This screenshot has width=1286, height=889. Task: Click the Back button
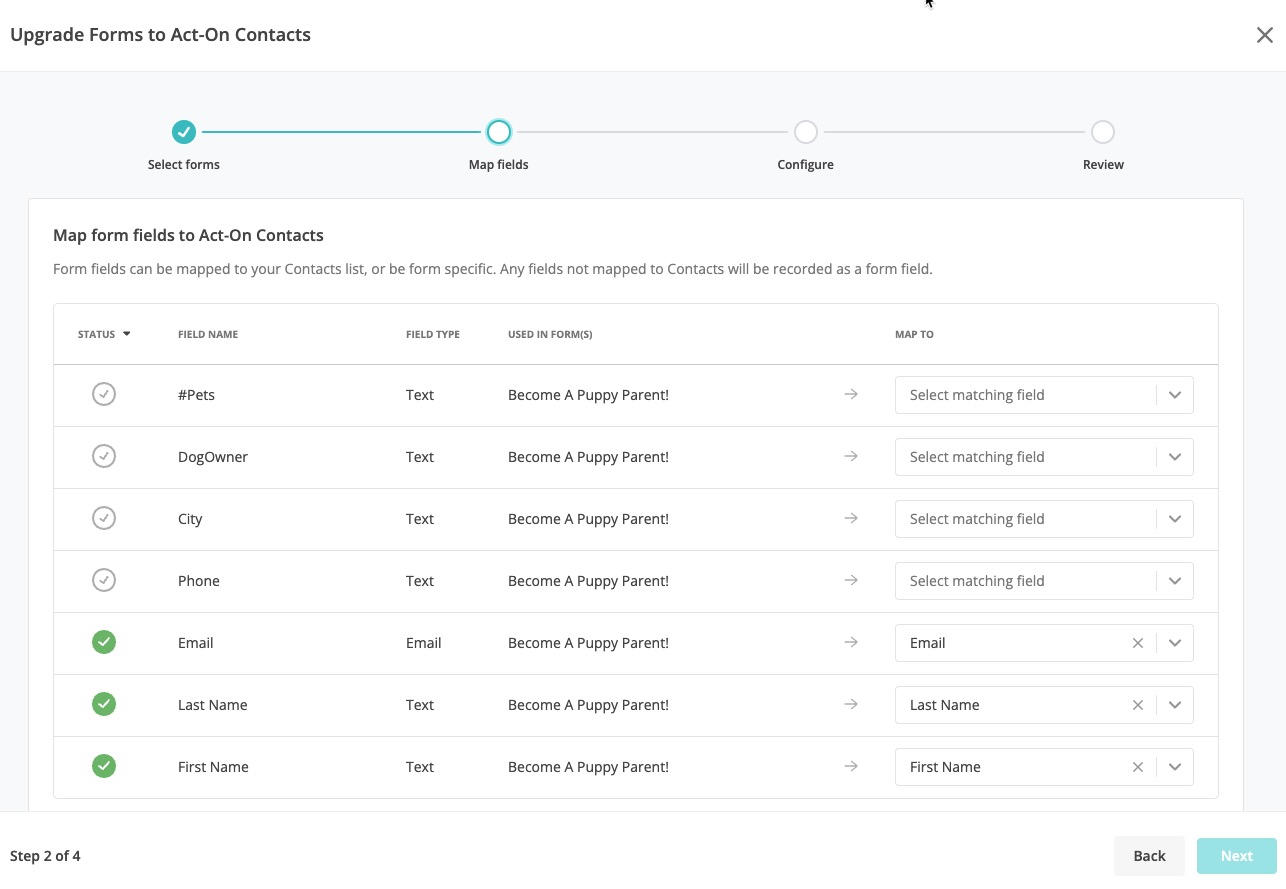[1149, 855]
